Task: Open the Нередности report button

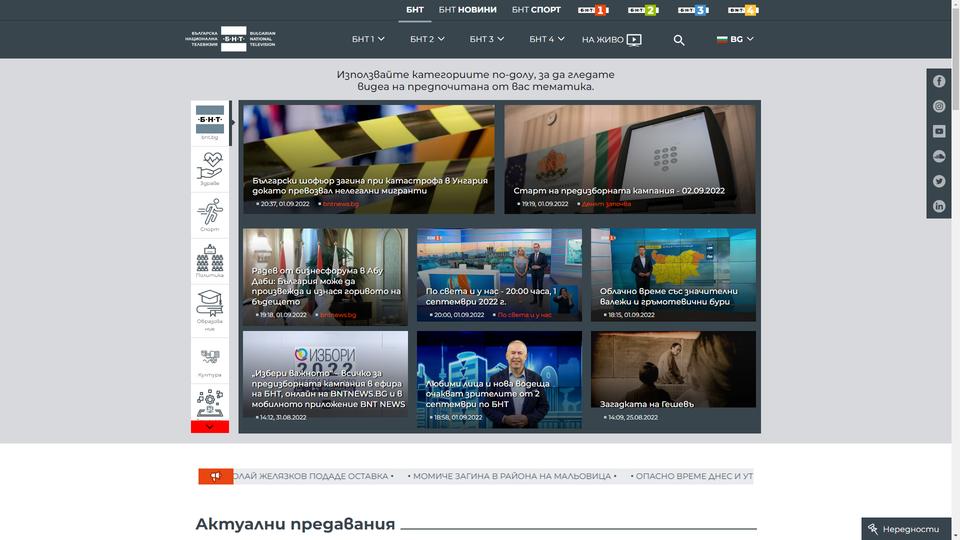Action: (x=906, y=529)
